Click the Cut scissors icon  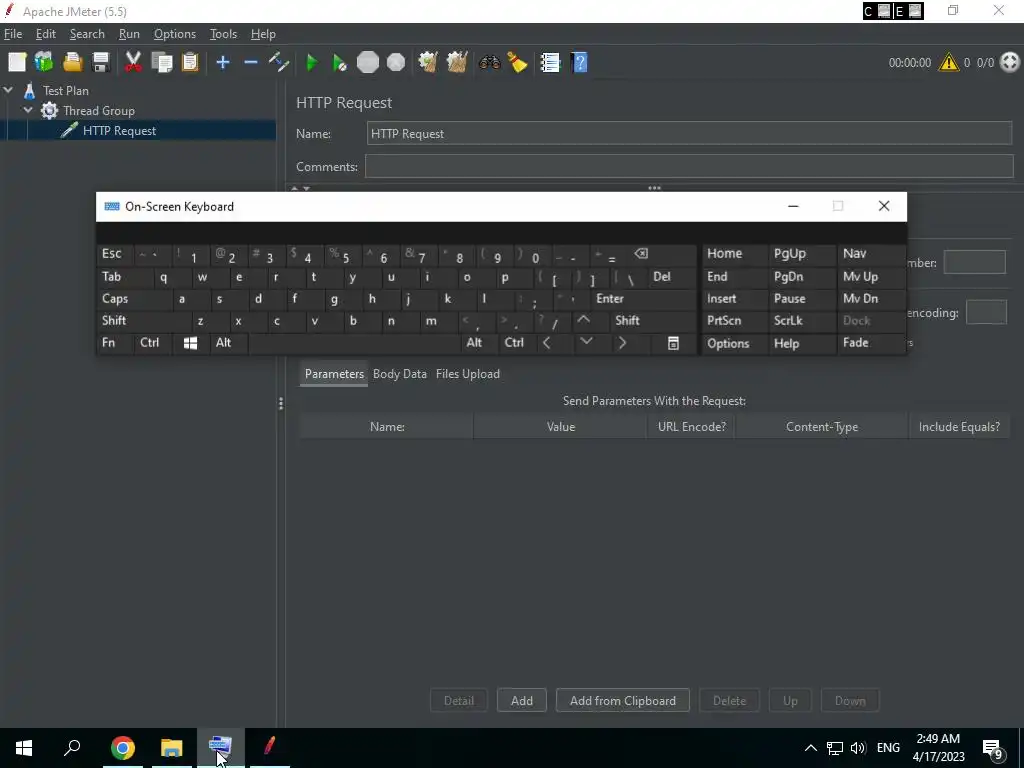133,63
